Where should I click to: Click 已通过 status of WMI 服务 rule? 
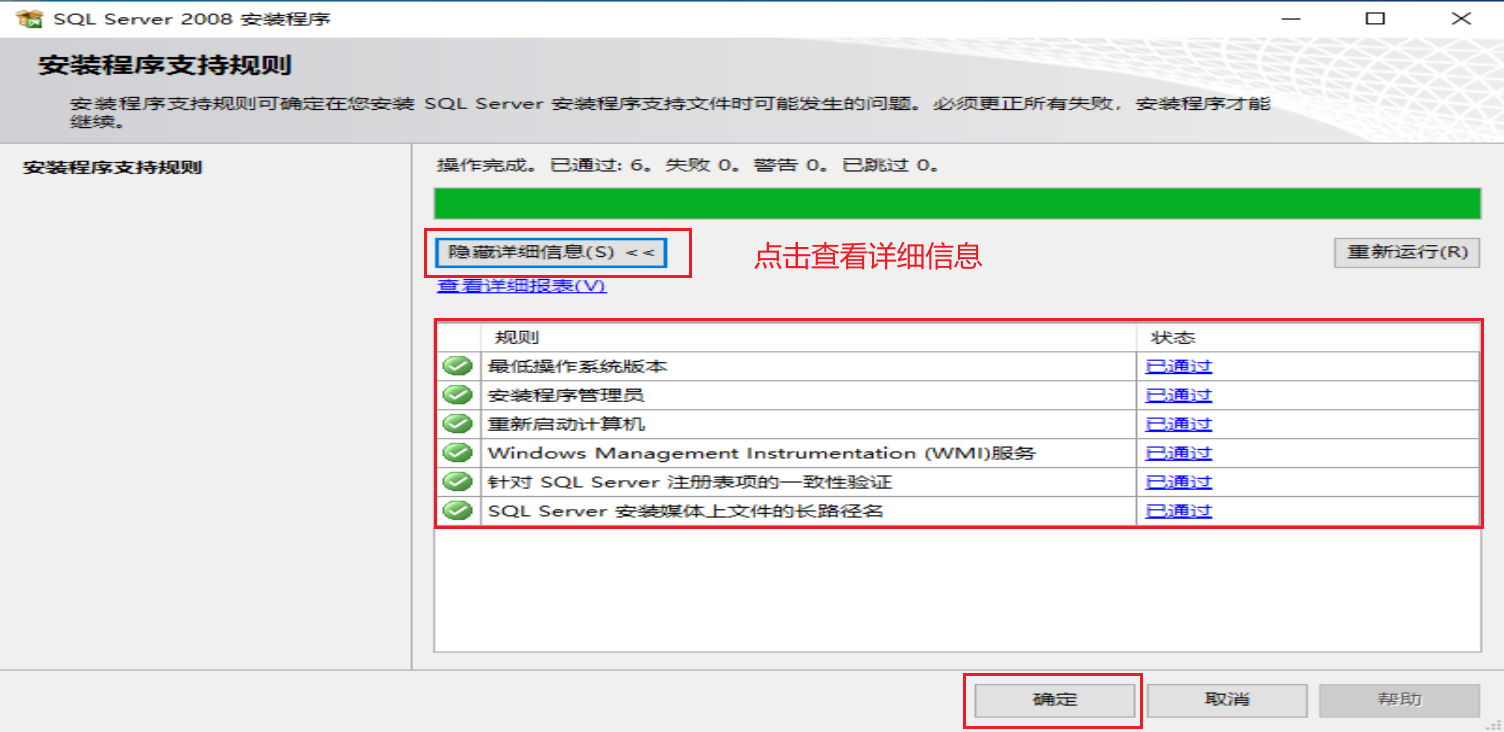pyautogui.click(x=1178, y=452)
